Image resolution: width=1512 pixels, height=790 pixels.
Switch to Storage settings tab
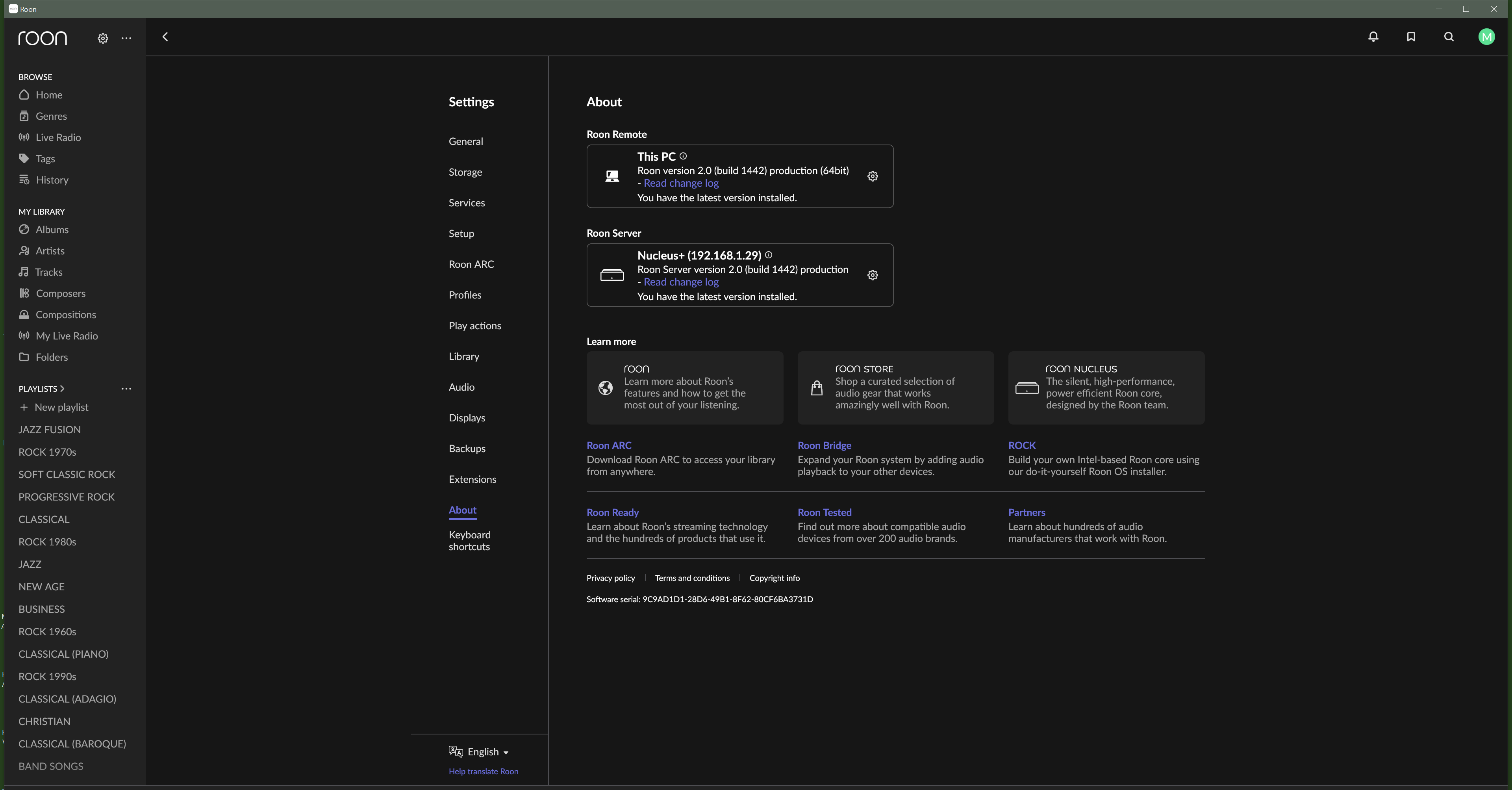click(x=465, y=172)
